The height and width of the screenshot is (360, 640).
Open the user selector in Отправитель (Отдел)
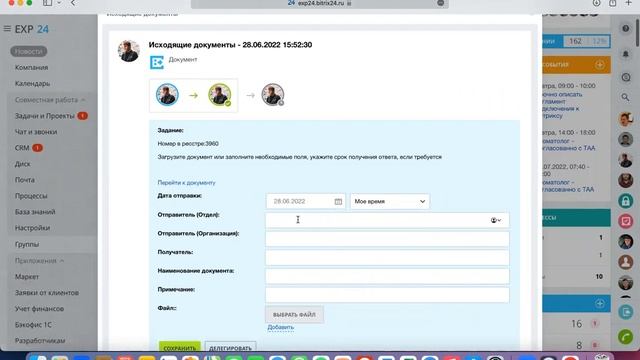click(x=496, y=220)
